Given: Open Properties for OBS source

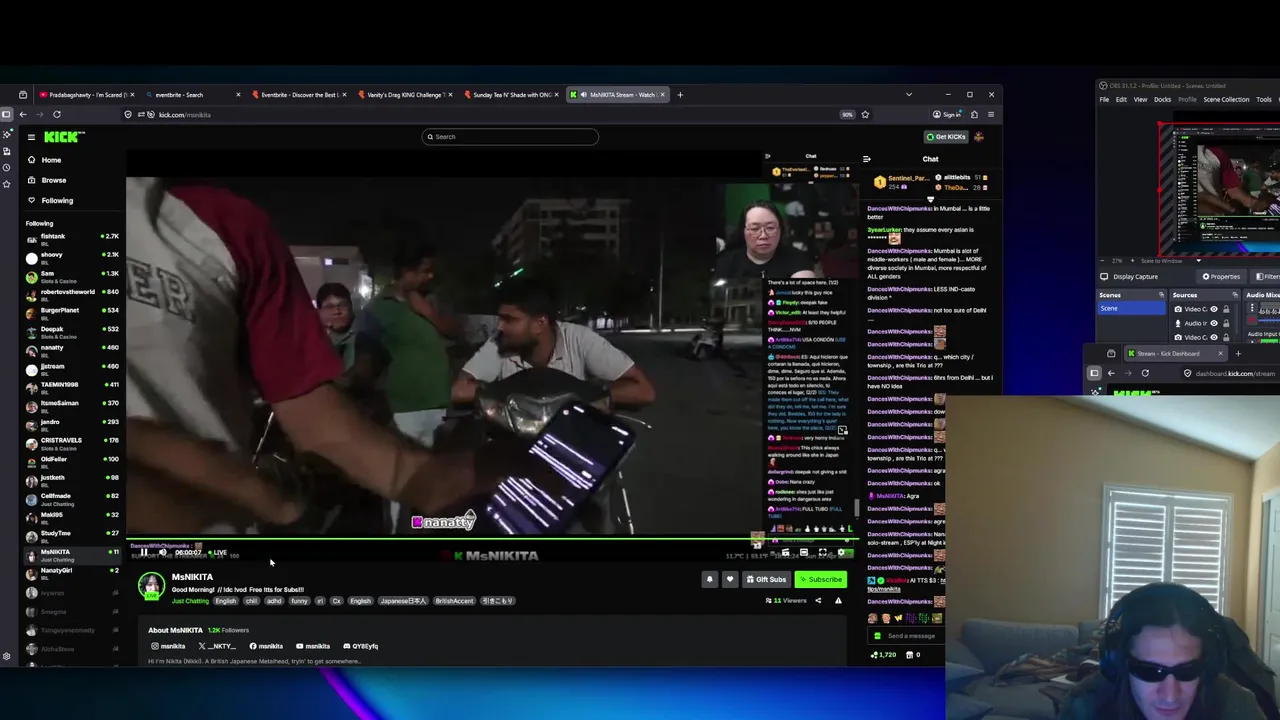Looking at the screenshot, I should pyautogui.click(x=1221, y=277).
